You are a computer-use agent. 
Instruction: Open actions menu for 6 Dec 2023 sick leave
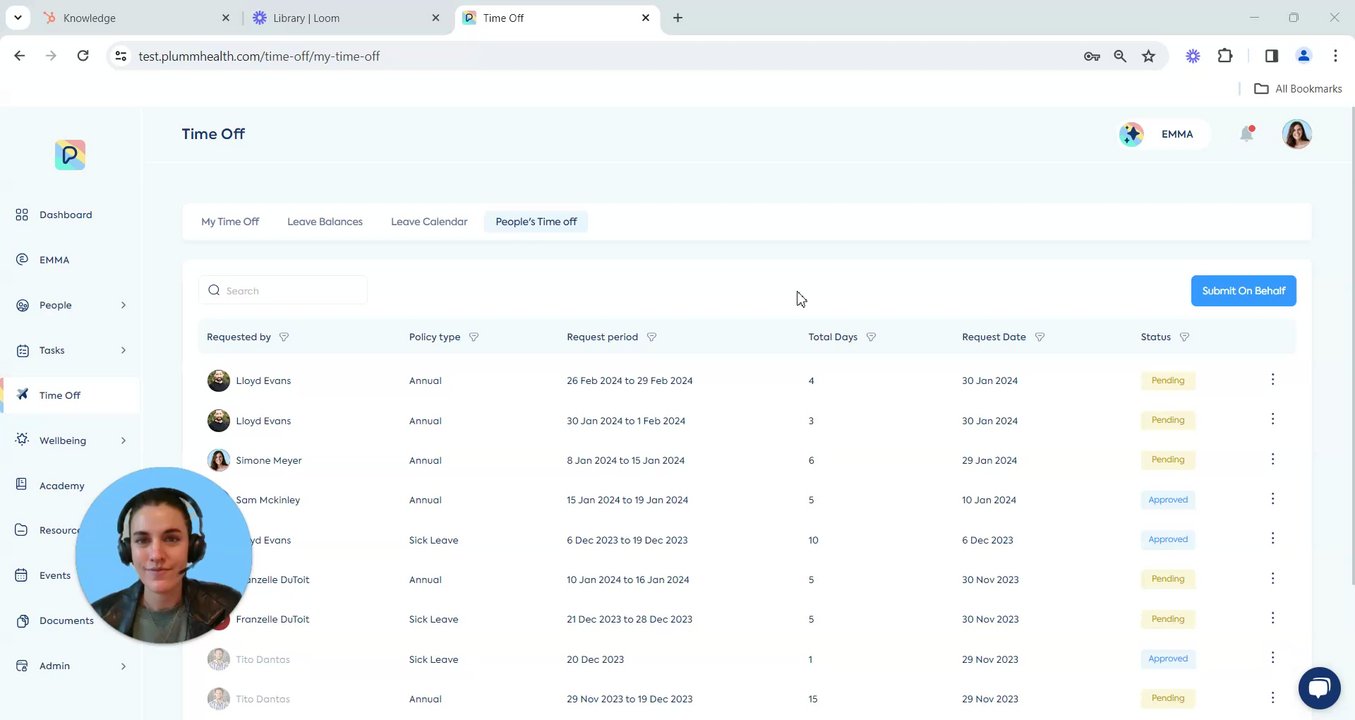pyautogui.click(x=1273, y=538)
